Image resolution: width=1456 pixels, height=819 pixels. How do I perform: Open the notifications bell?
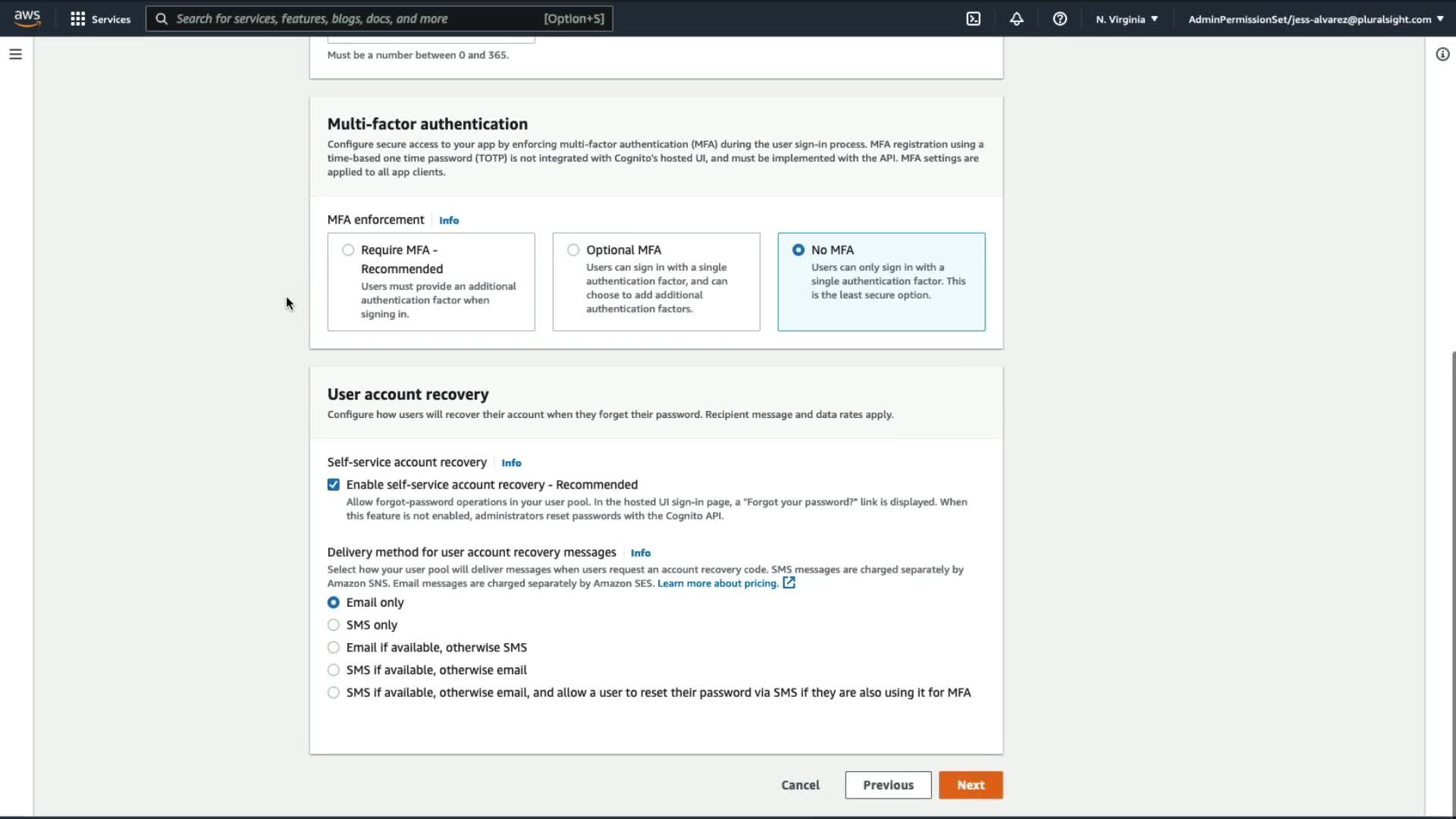coord(1016,19)
